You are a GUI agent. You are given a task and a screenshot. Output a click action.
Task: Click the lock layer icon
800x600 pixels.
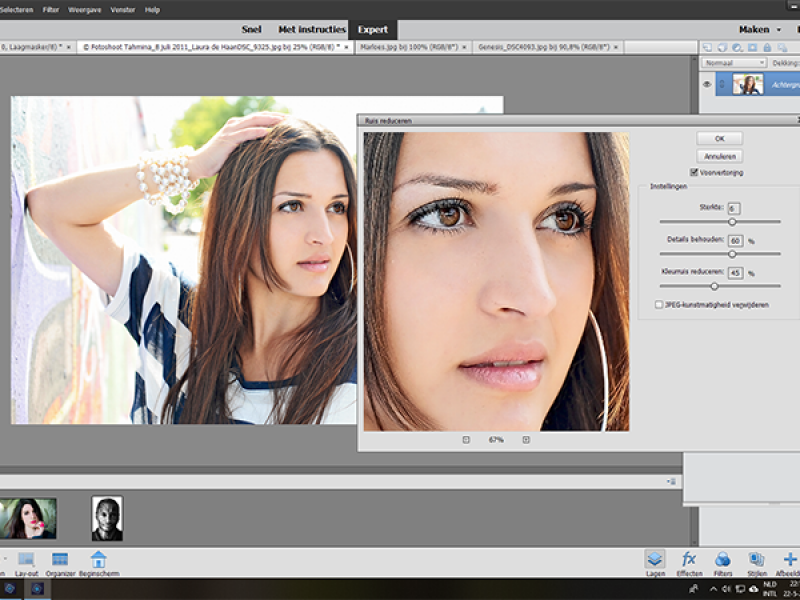[x=766, y=47]
